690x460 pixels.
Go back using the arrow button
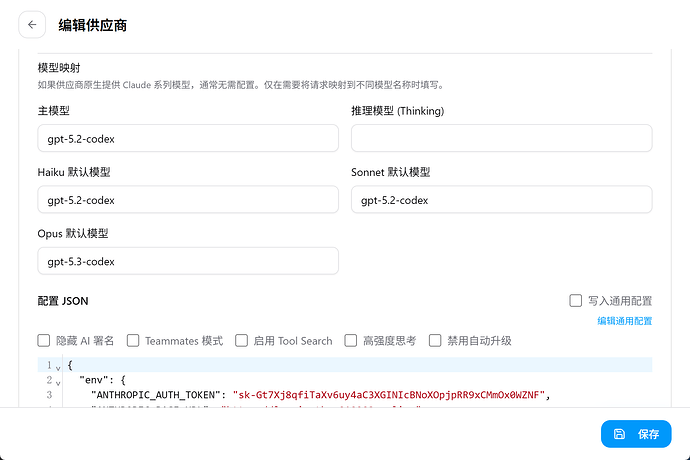(x=32, y=25)
